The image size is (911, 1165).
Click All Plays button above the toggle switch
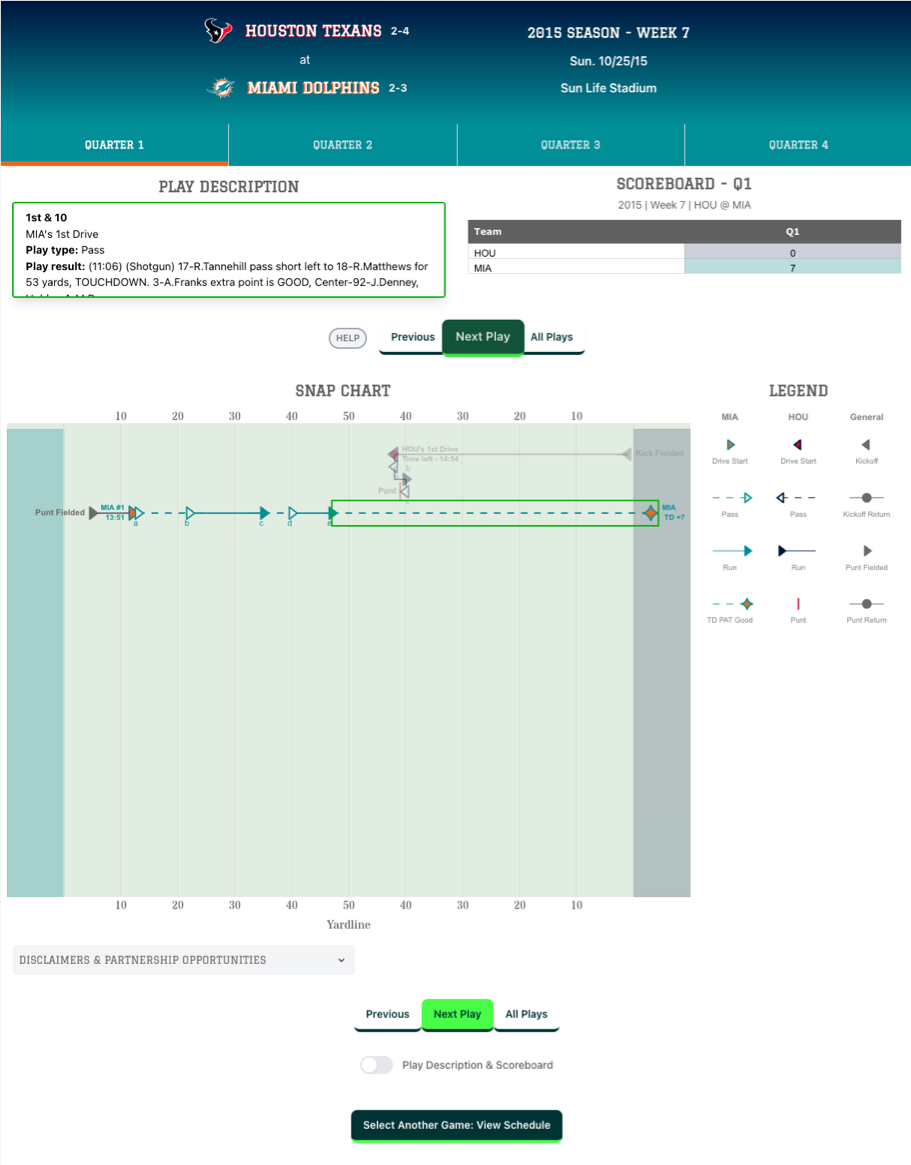tap(527, 1014)
